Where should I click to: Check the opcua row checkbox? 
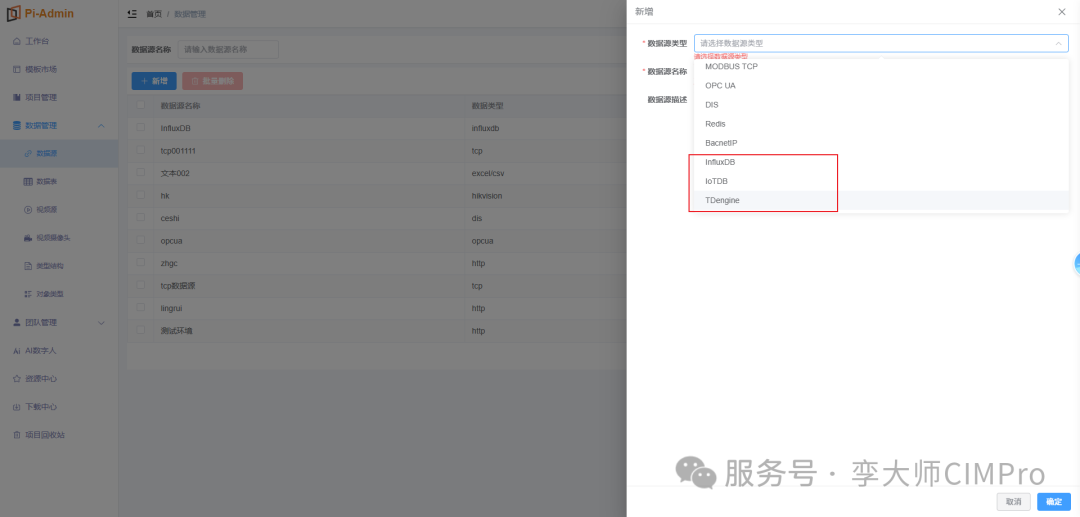141,241
